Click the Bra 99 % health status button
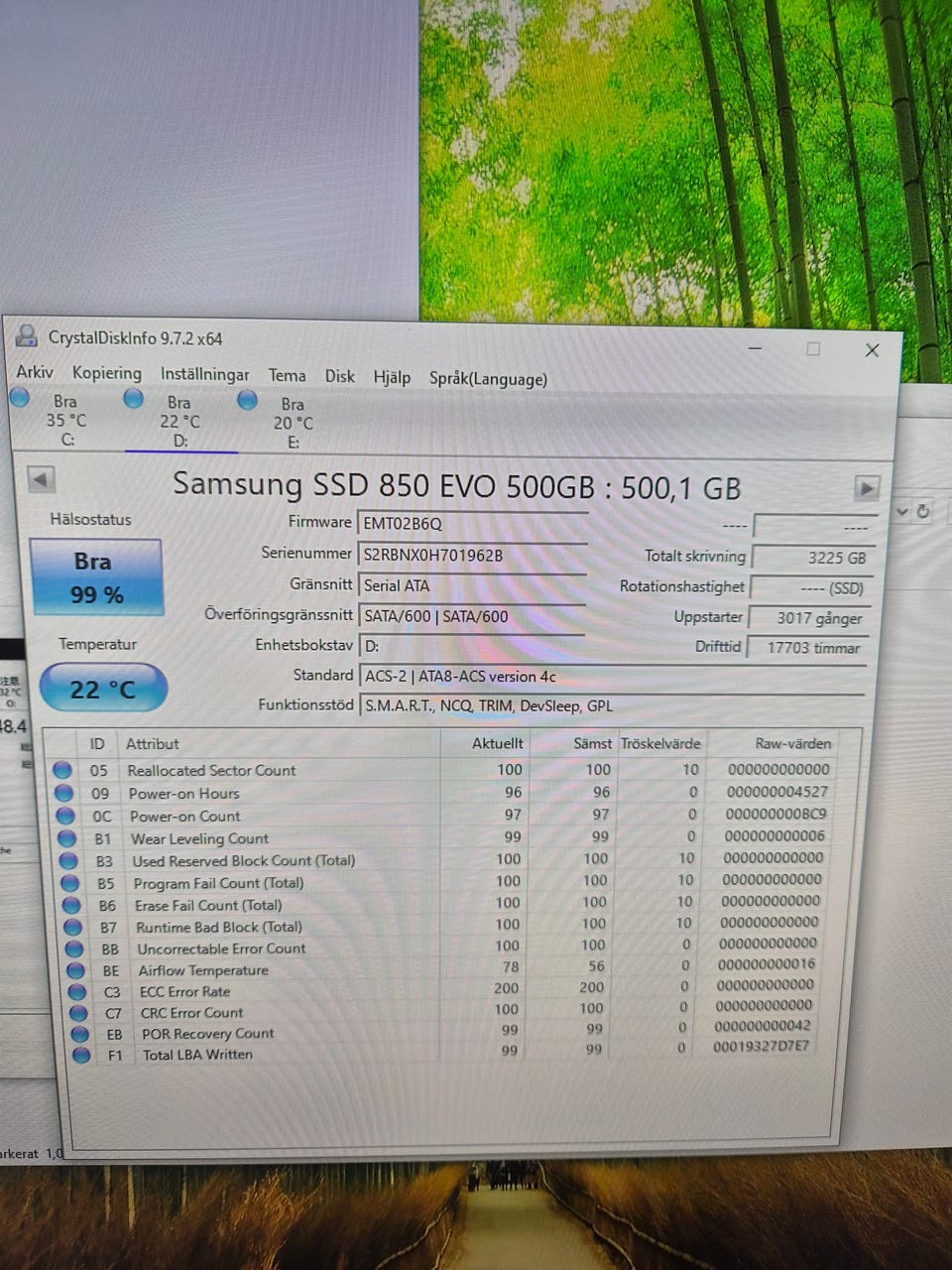This screenshot has width=952, height=1270. [x=96, y=577]
